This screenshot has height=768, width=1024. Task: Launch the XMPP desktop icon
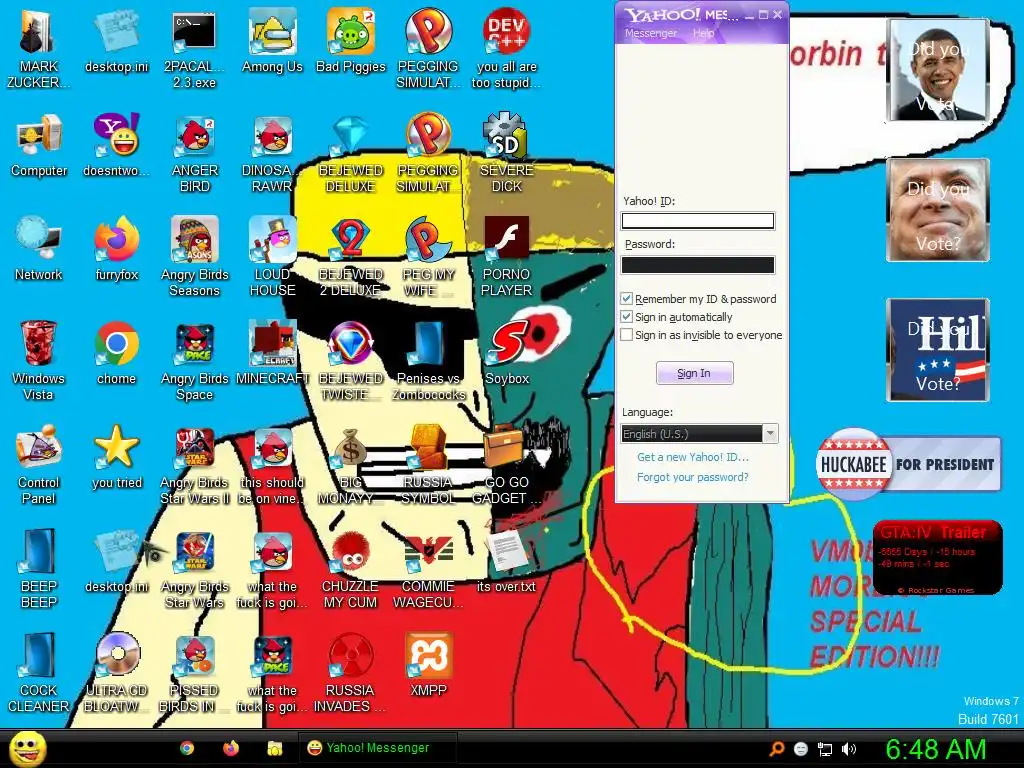pyautogui.click(x=428, y=665)
